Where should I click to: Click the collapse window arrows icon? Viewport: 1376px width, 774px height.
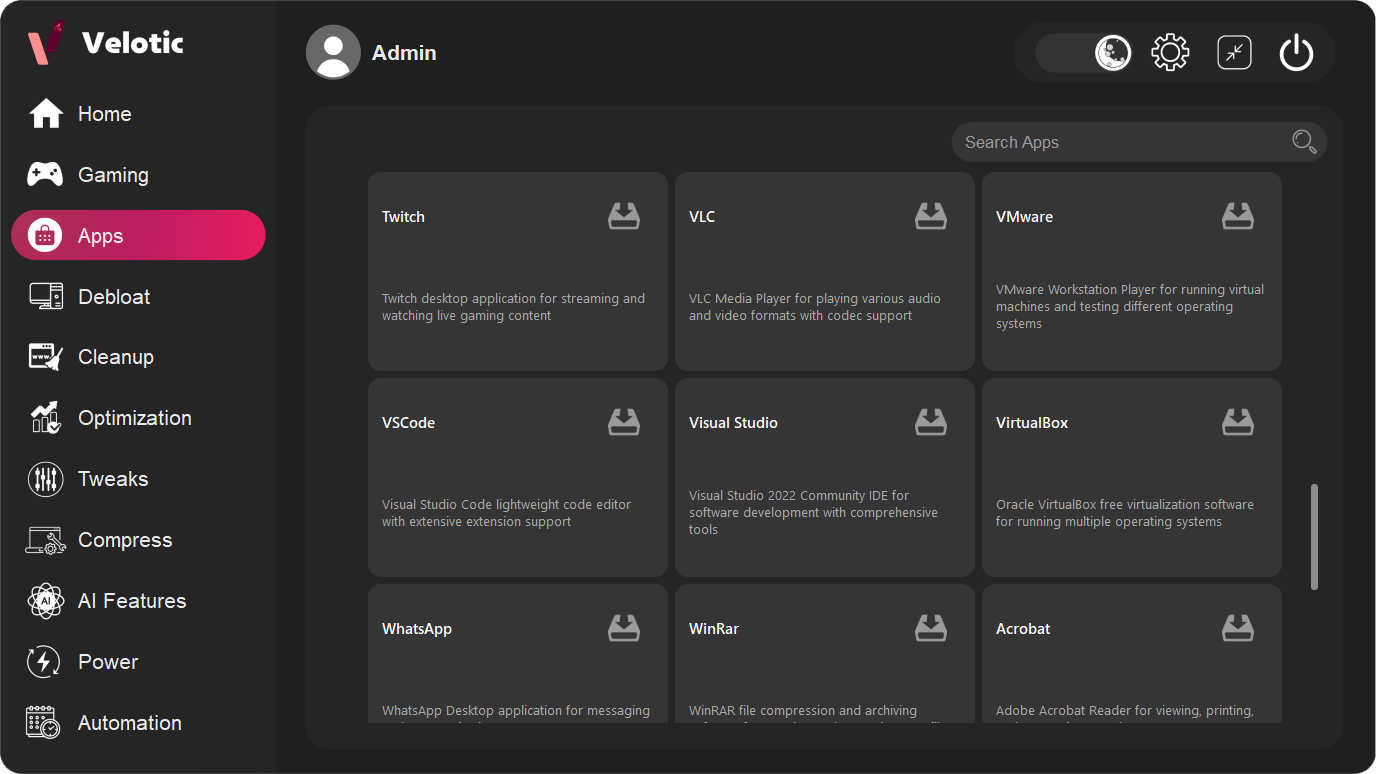pos(1234,53)
